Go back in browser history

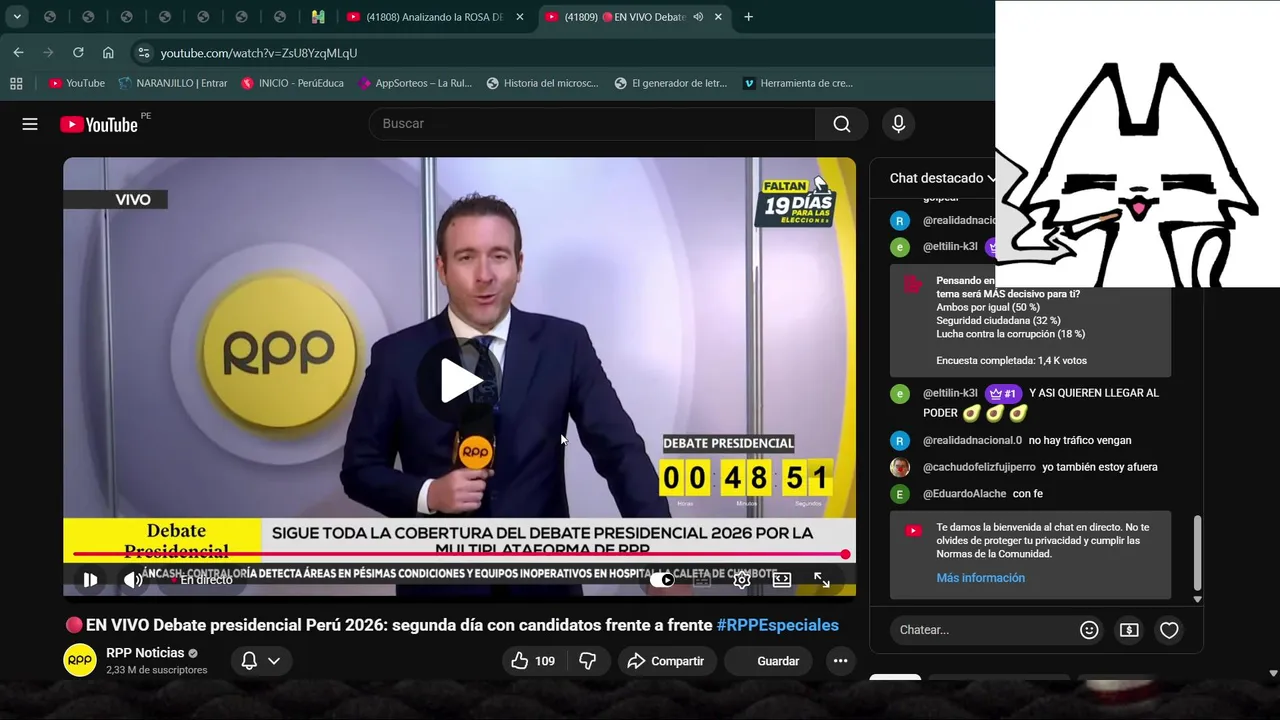18,53
